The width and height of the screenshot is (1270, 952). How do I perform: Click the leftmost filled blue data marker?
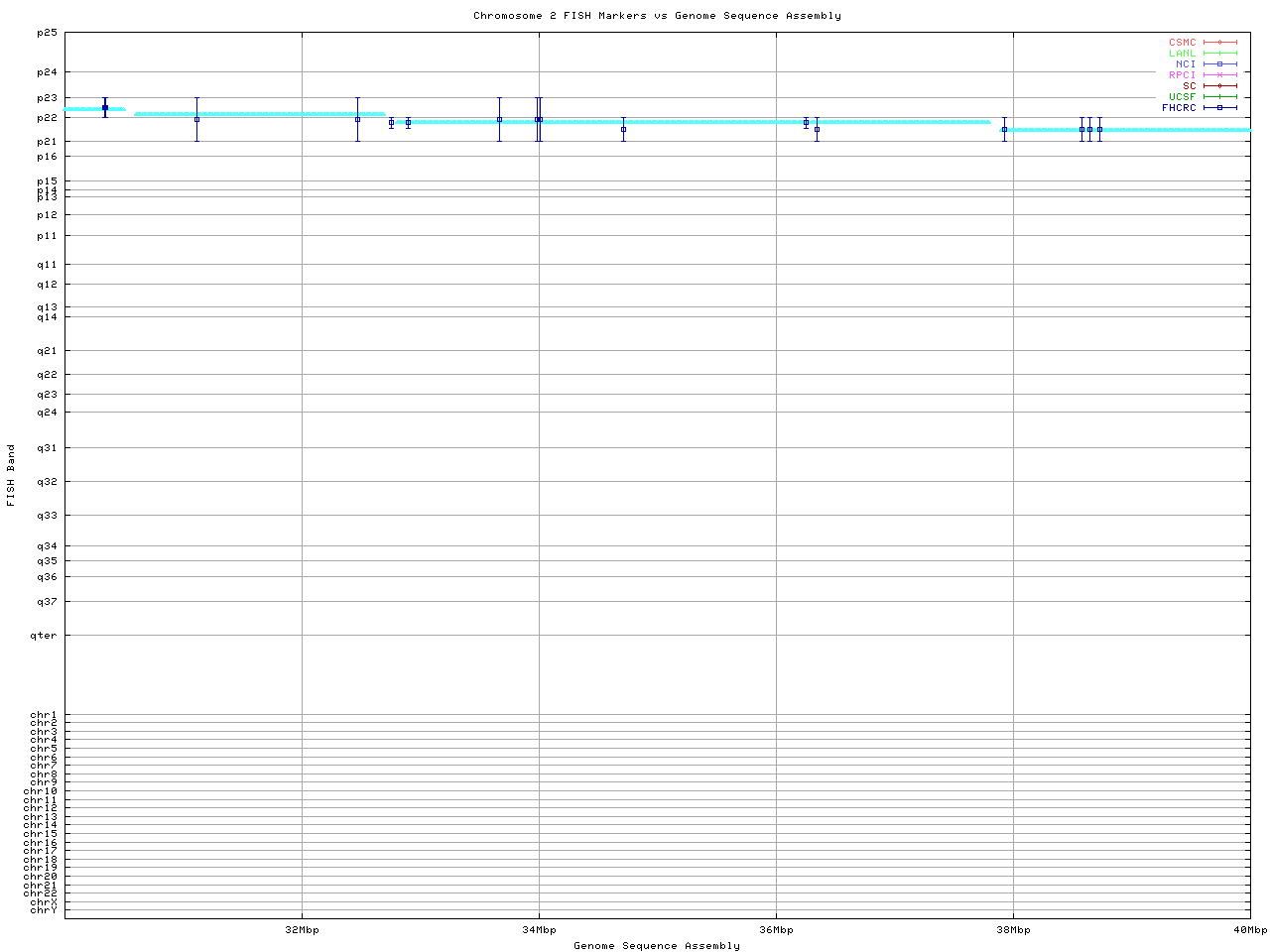click(x=105, y=108)
